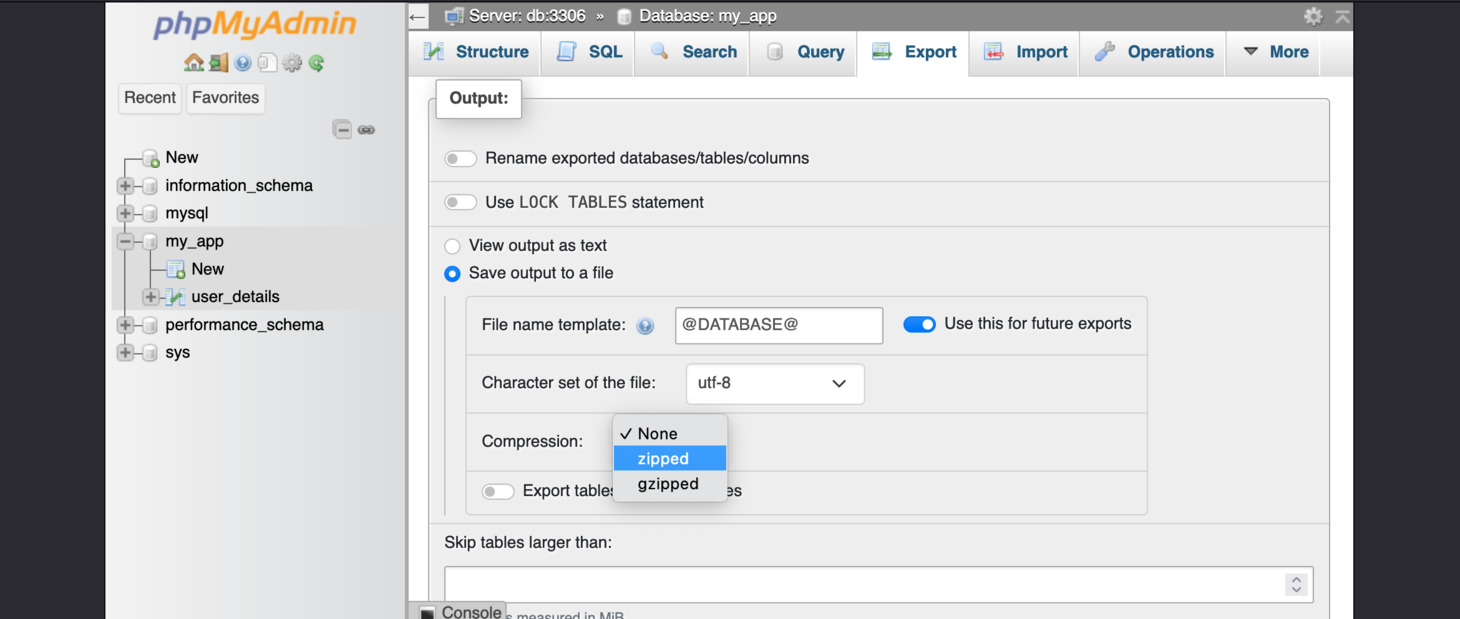The height and width of the screenshot is (619, 1460).
Task: Expand sys database tree node
Action: pos(125,353)
